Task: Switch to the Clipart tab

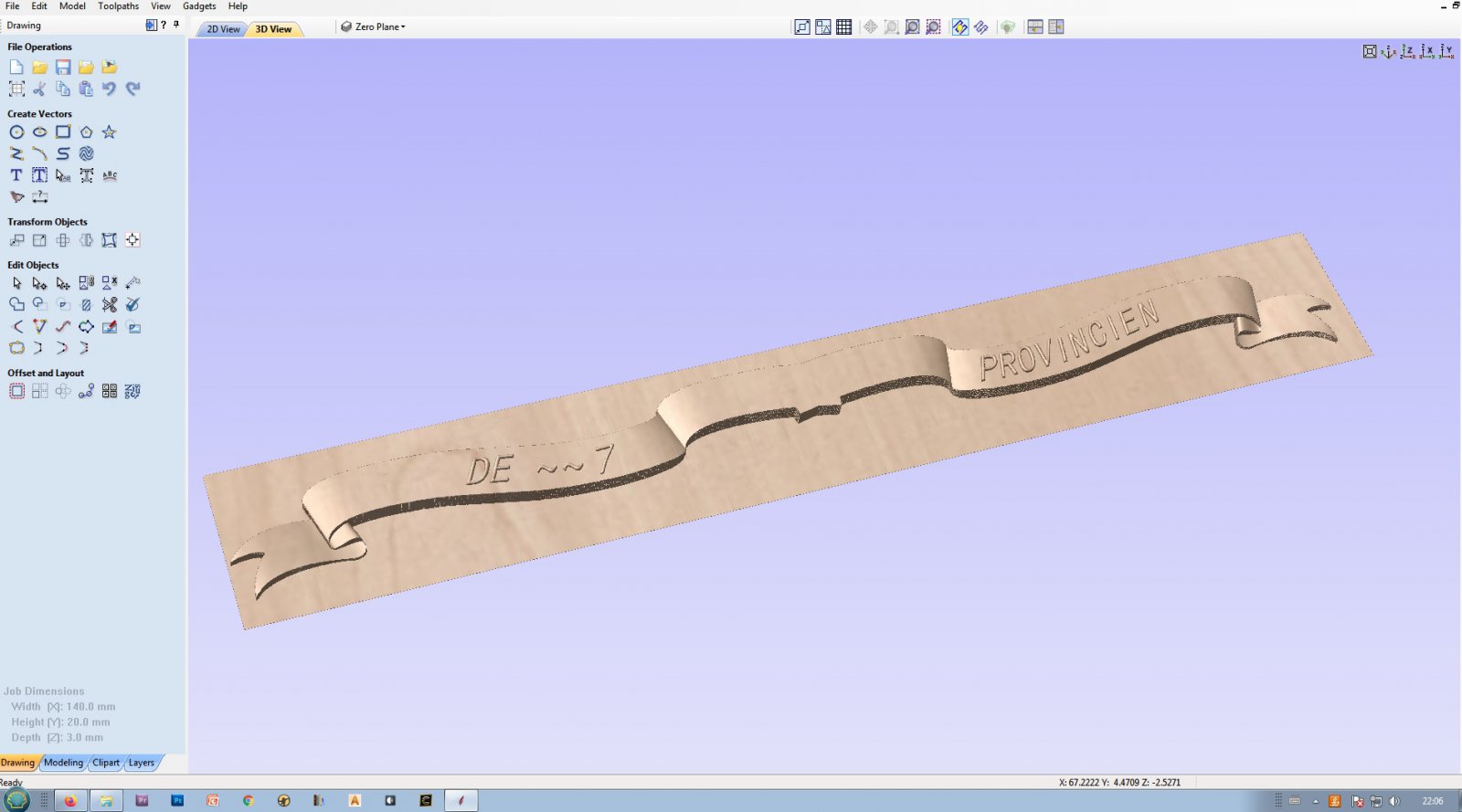Action: pyautogui.click(x=106, y=763)
